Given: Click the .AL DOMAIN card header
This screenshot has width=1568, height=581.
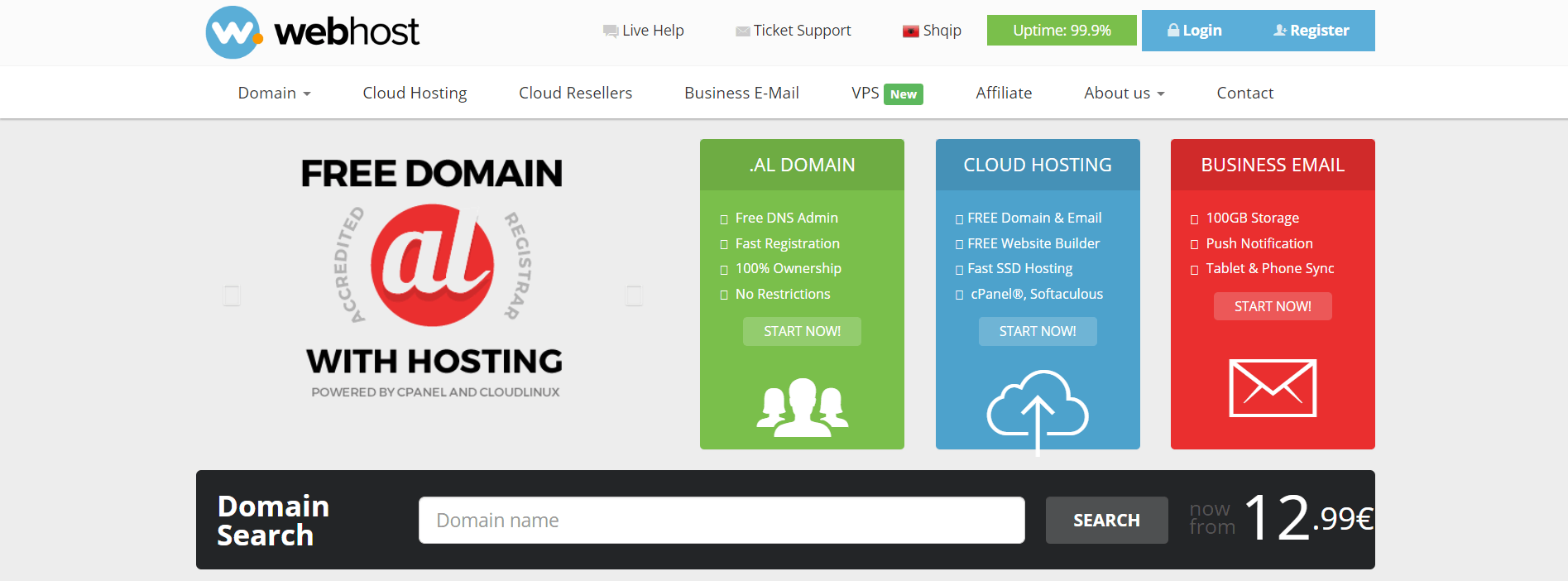Looking at the screenshot, I should coord(802,165).
